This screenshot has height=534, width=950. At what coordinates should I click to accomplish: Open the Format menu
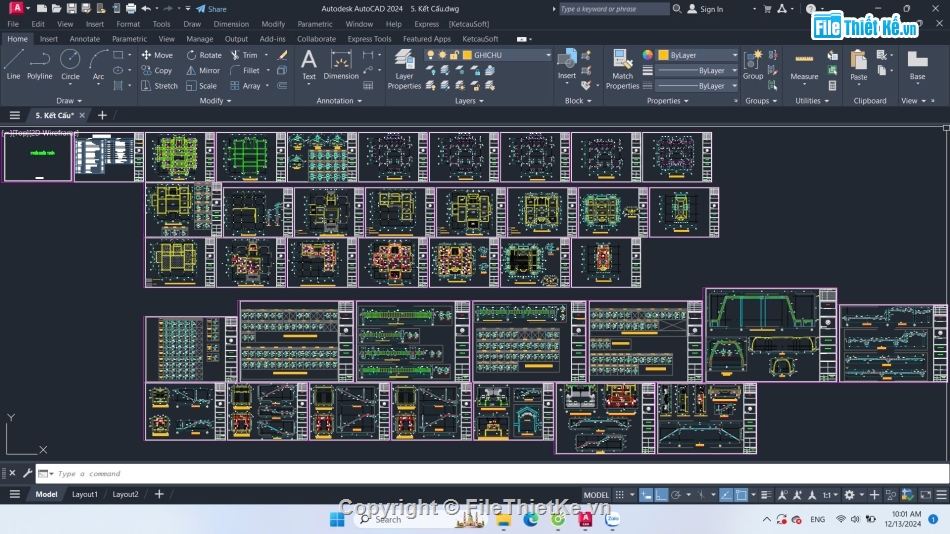pyautogui.click(x=128, y=24)
